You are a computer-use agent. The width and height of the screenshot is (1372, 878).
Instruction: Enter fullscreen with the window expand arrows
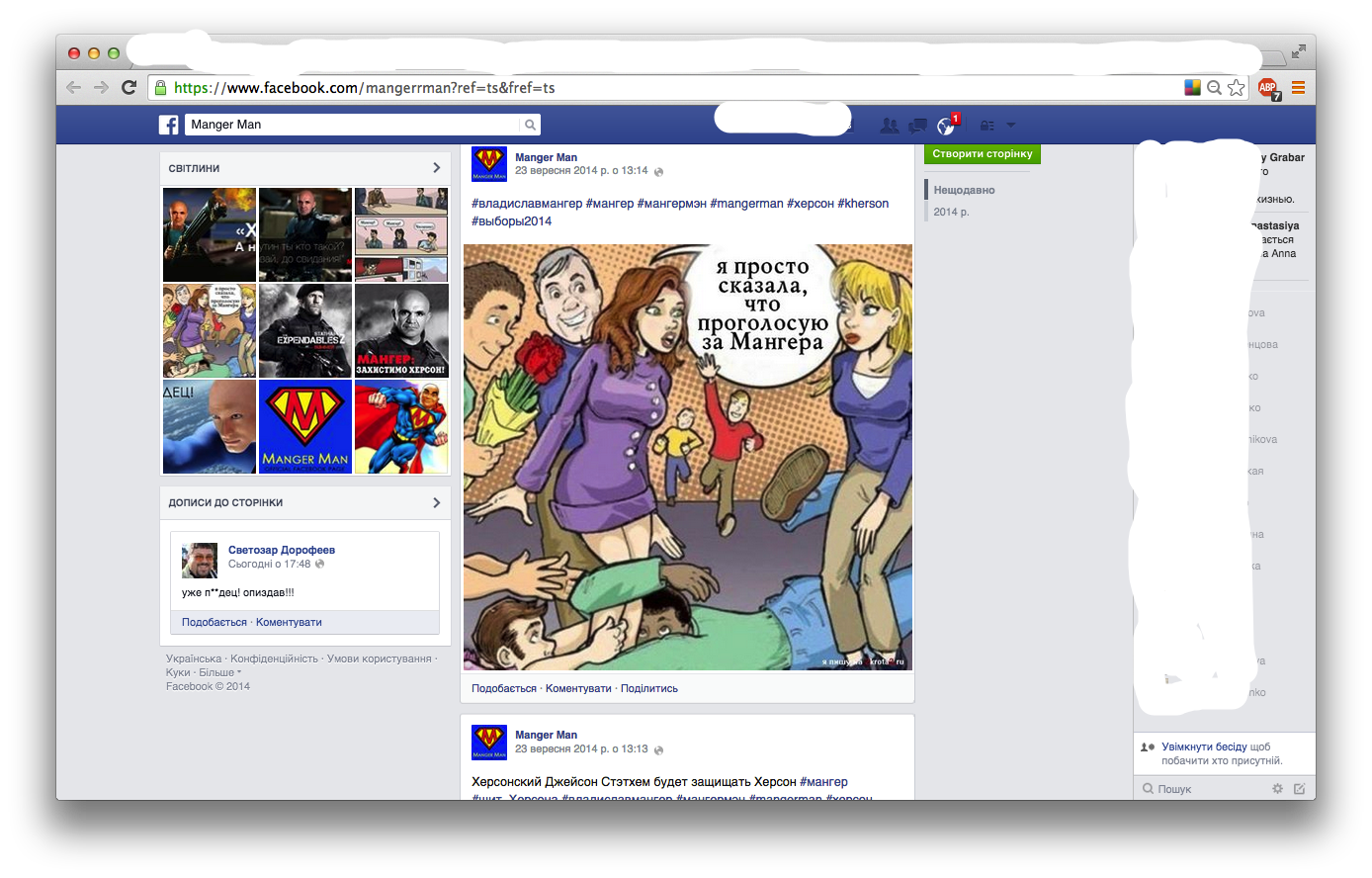coord(1298,51)
